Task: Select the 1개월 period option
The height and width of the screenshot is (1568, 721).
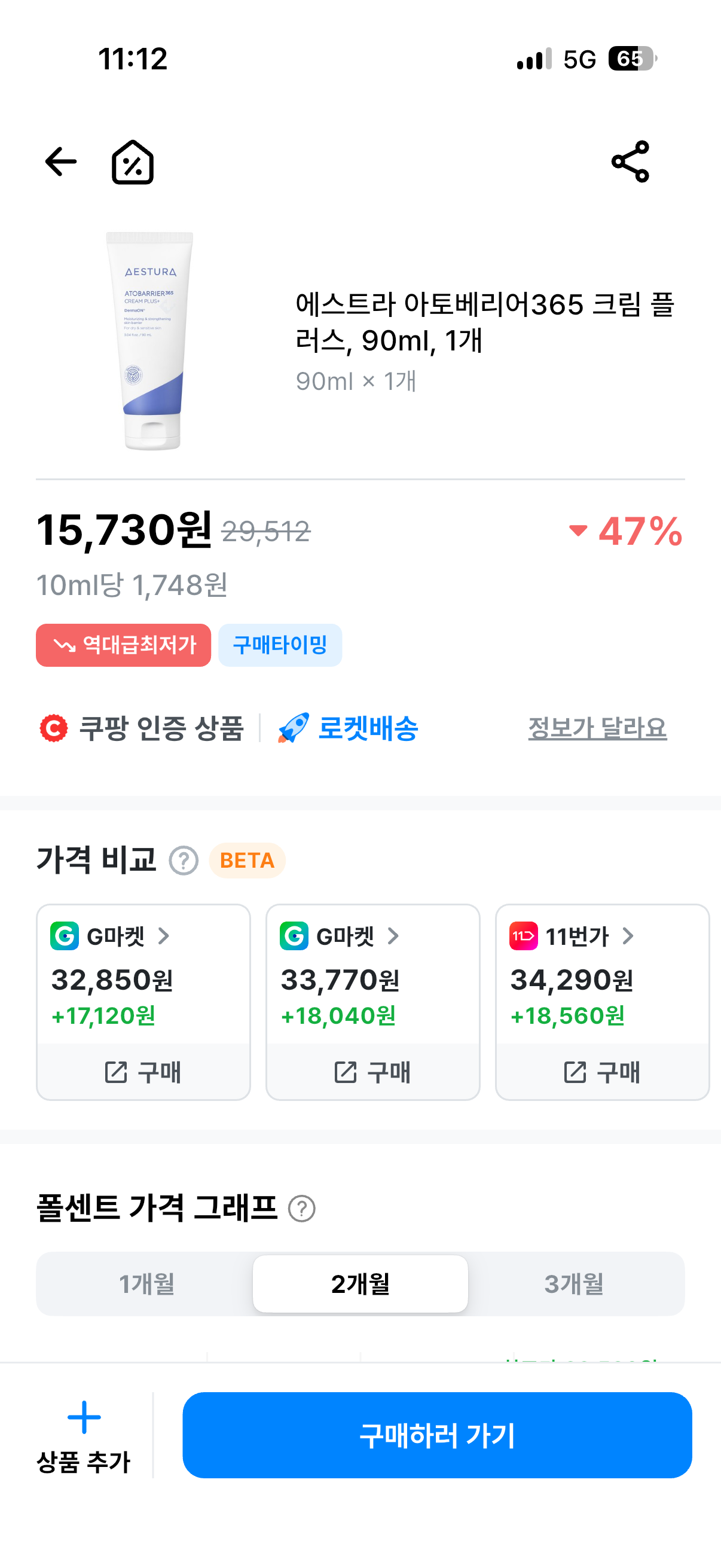Action: point(146,1284)
